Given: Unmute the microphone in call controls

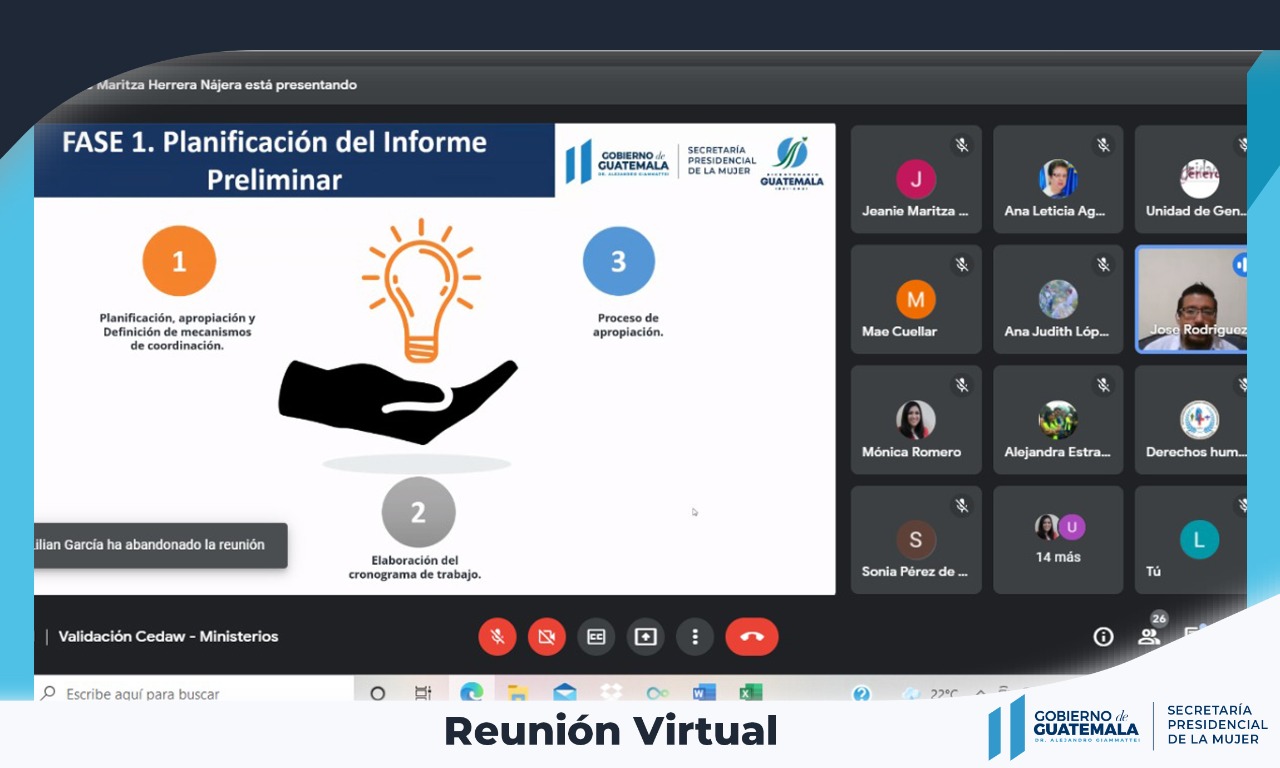Looking at the screenshot, I should click(x=497, y=637).
